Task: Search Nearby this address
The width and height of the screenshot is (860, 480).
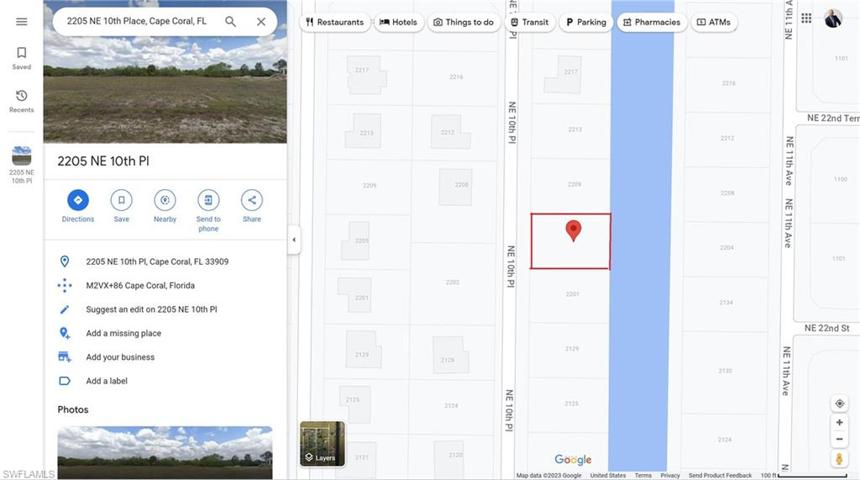Action: (165, 206)
